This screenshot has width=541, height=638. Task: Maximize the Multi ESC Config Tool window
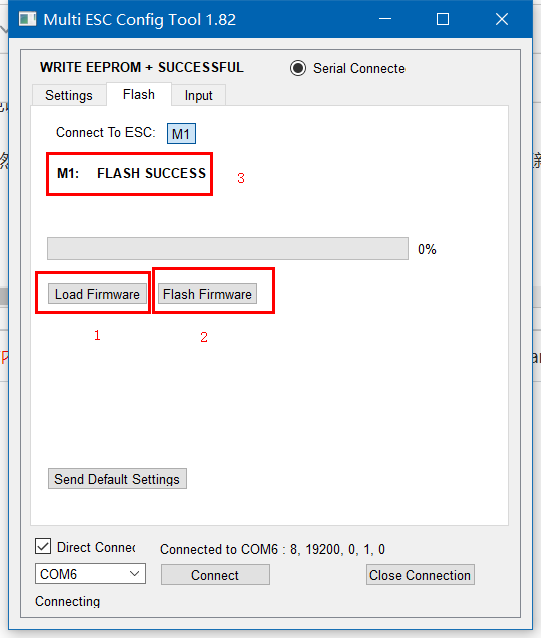tap(443, 19)
